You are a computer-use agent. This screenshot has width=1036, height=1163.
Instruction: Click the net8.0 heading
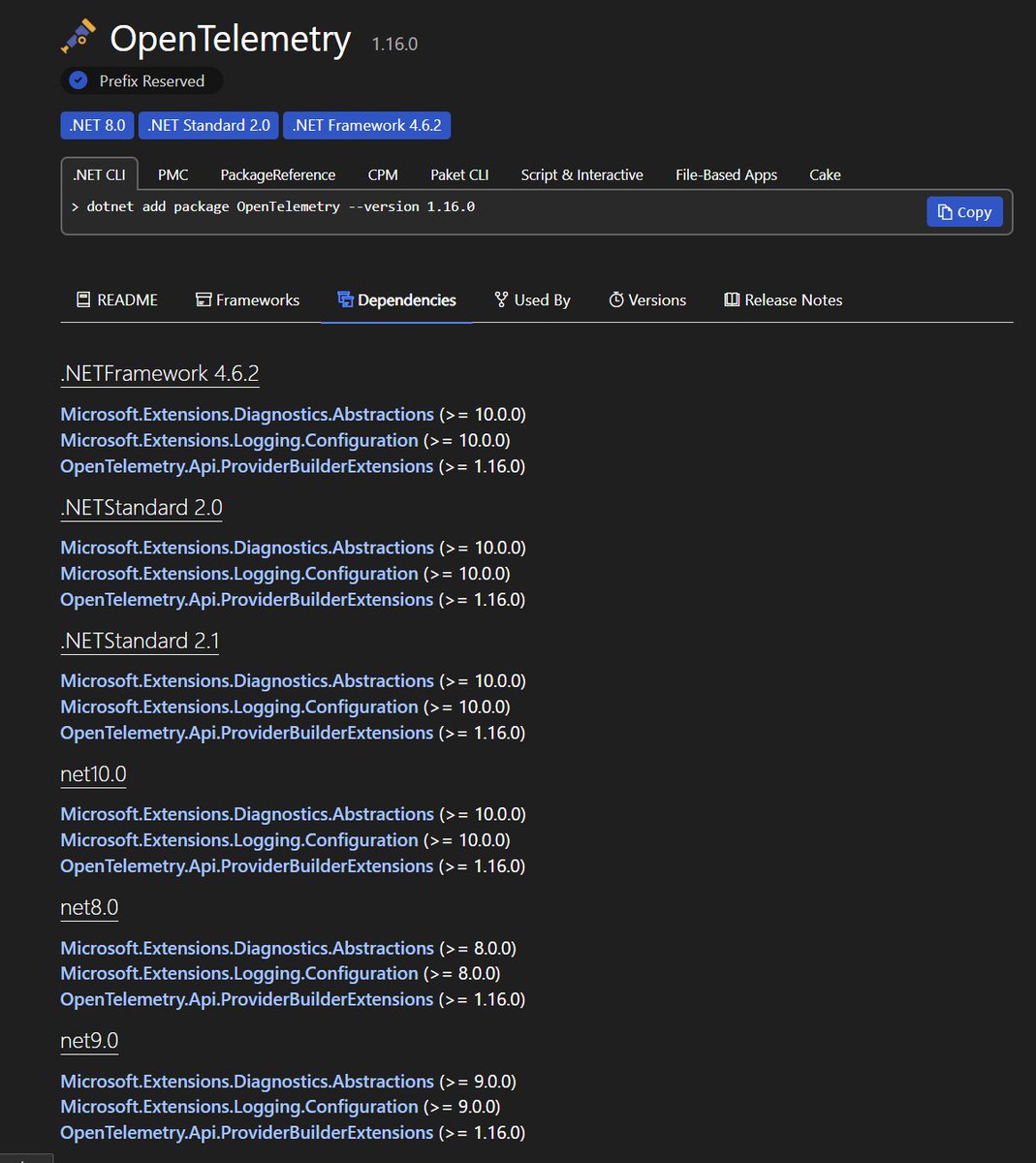coord(89,907)
